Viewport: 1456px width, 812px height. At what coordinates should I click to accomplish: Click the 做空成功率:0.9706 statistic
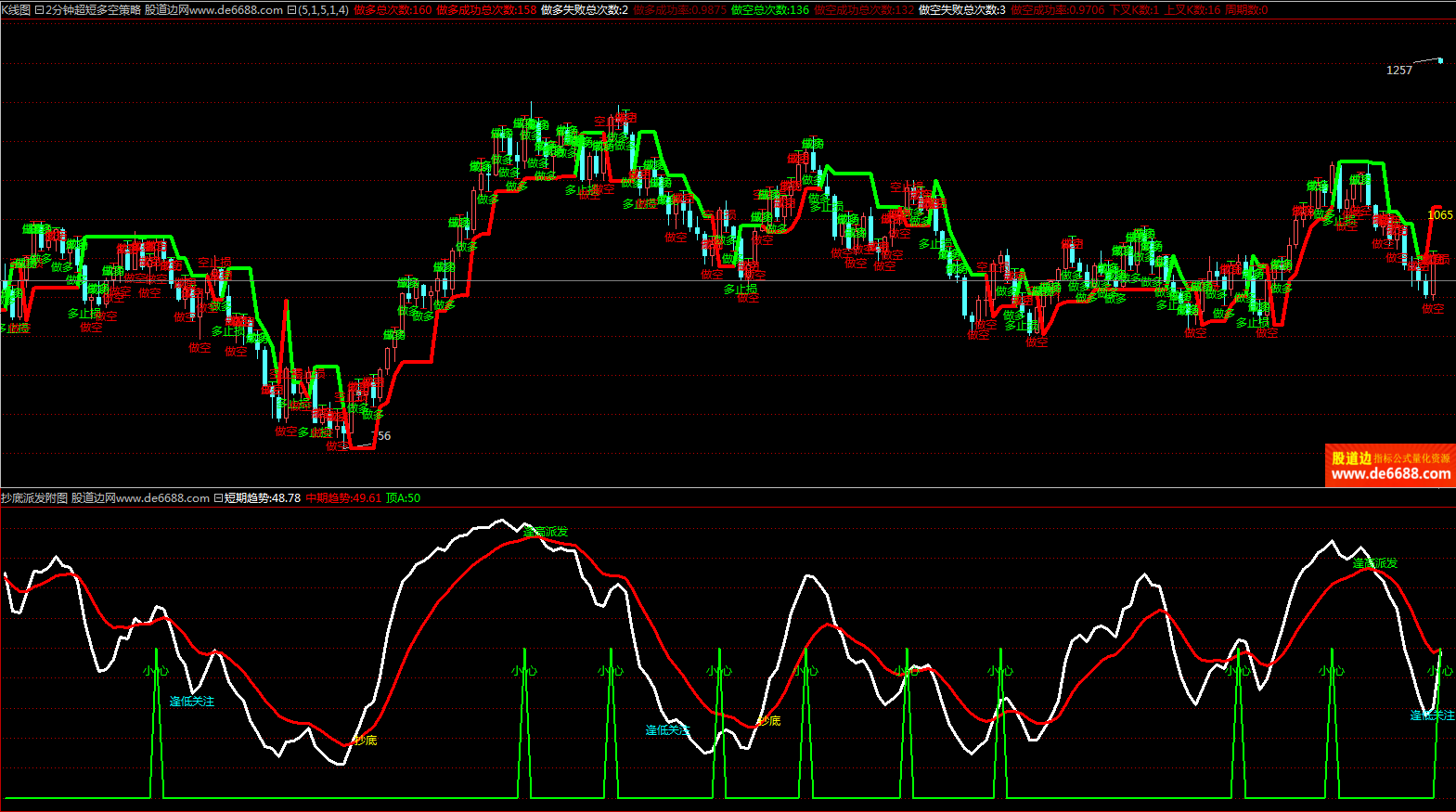tap(1057, 10)
